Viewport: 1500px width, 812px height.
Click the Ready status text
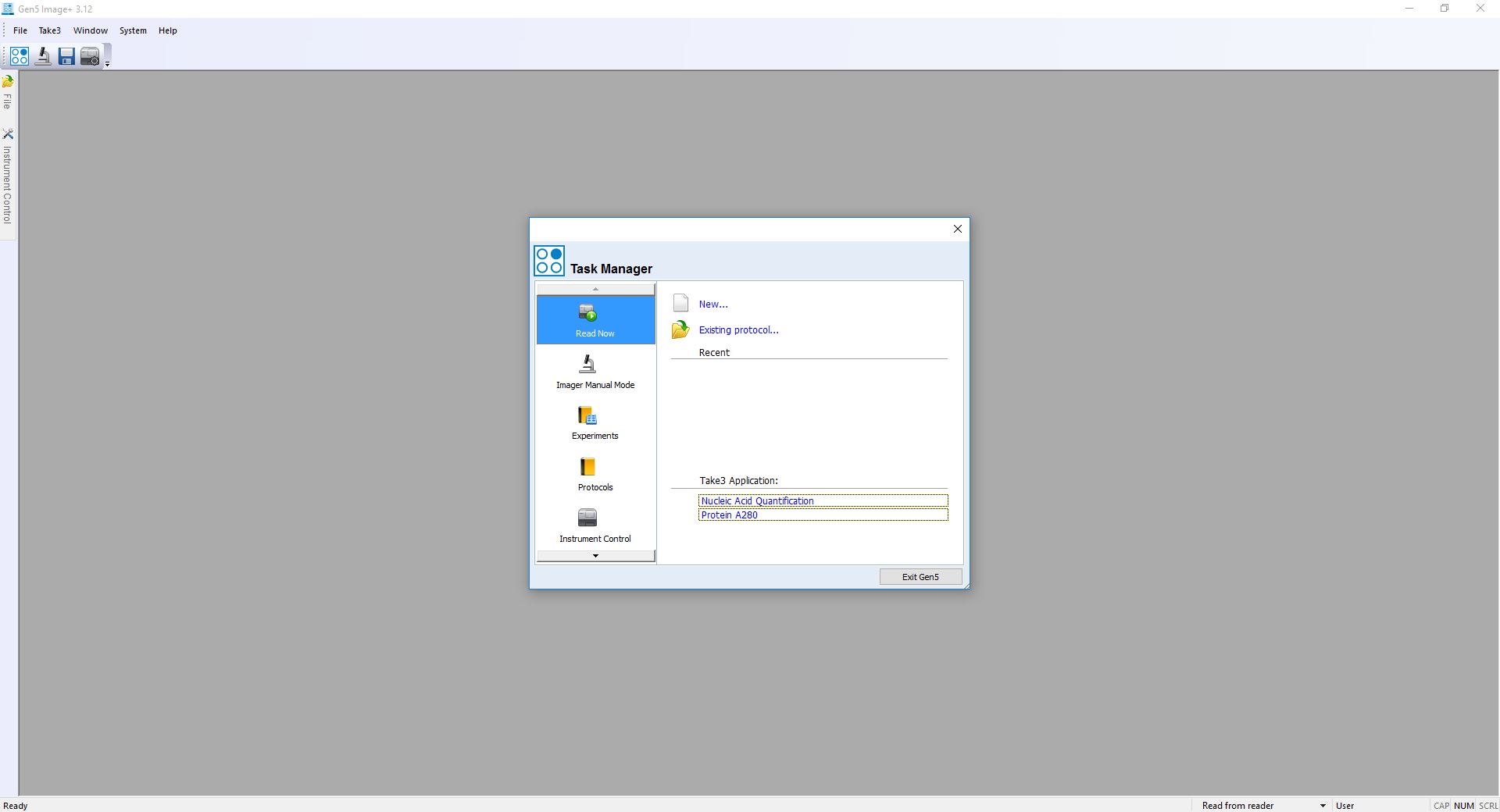click(x=16, y=806)
